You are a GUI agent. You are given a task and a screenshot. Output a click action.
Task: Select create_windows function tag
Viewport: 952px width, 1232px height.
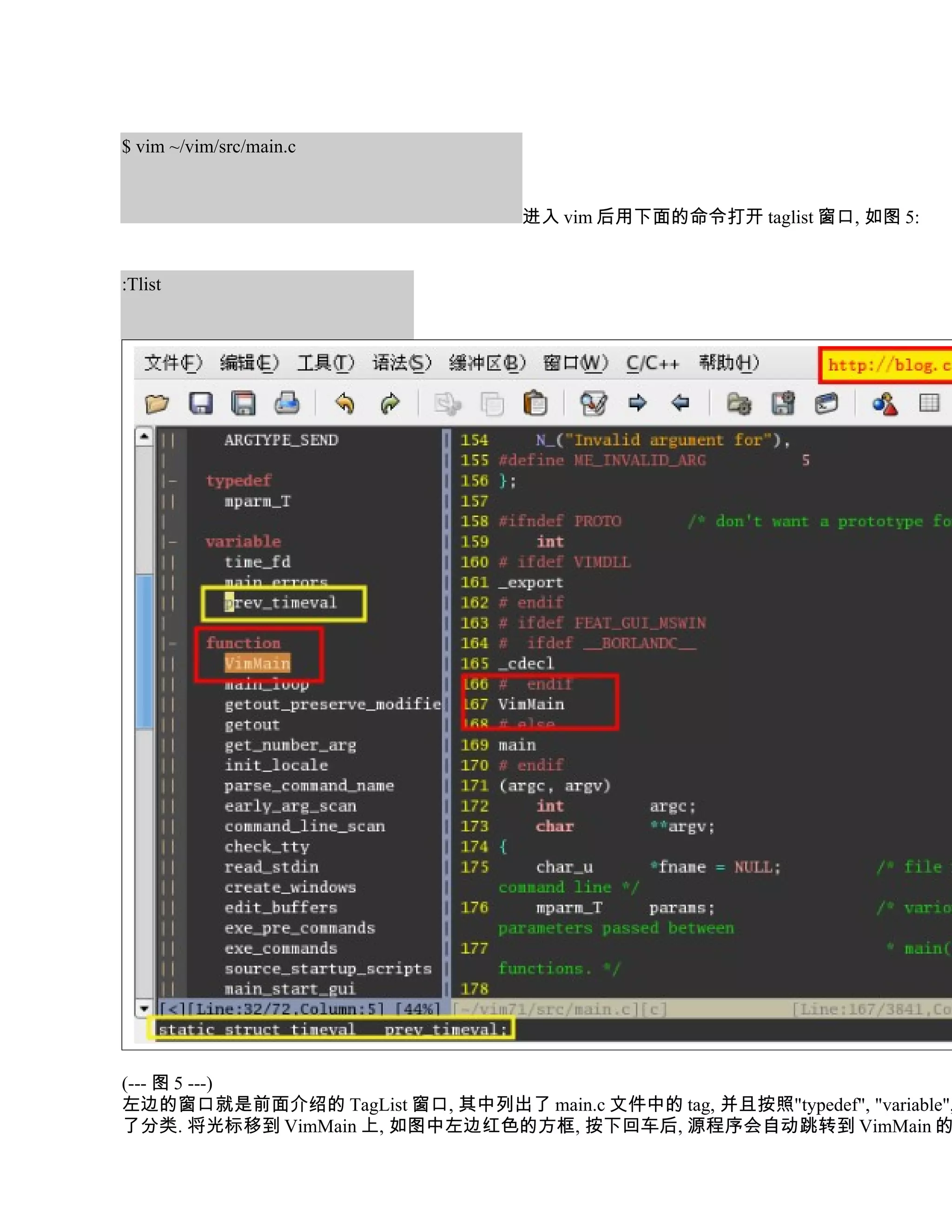(x=291, y=888)
